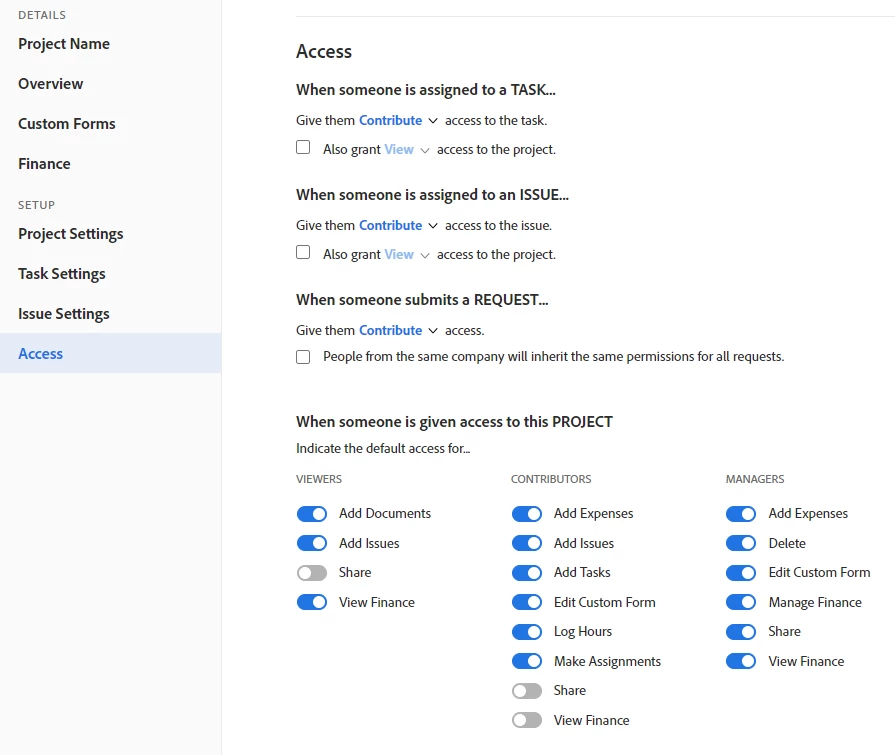This screenshot has width=895, height=755.
Task: Enable Contributors Share switch
Action: tap(527, 691)
